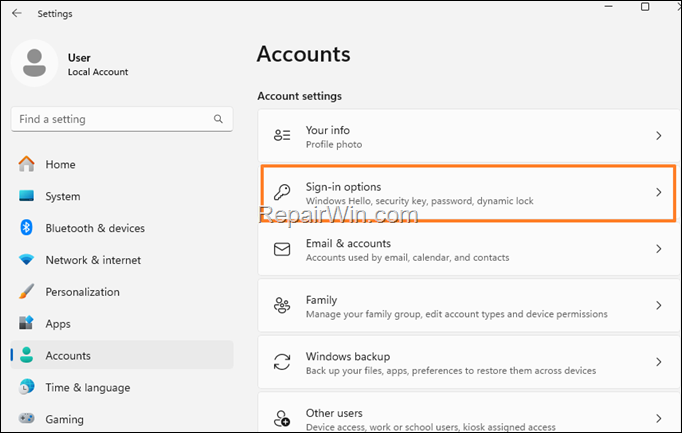Open Apps settings category
The height and width of the screenshot is (433, 682).
tap(122, 323)
